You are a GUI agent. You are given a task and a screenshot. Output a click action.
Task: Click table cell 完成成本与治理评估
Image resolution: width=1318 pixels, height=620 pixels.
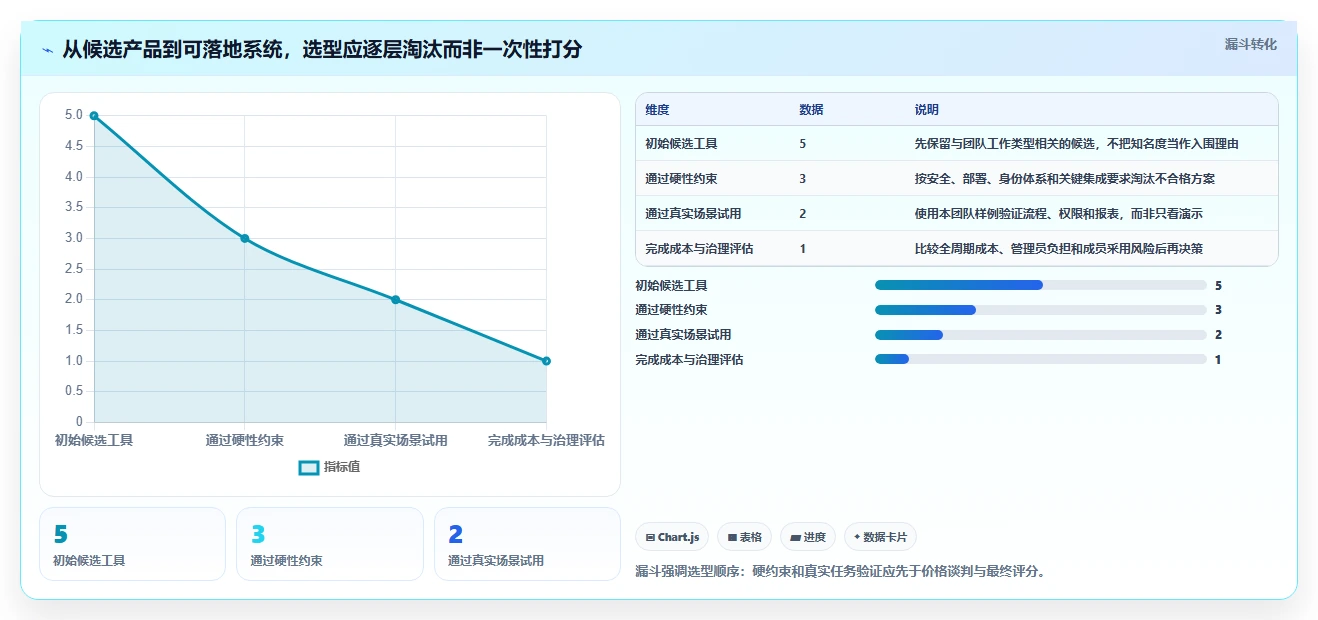[699, 249]
